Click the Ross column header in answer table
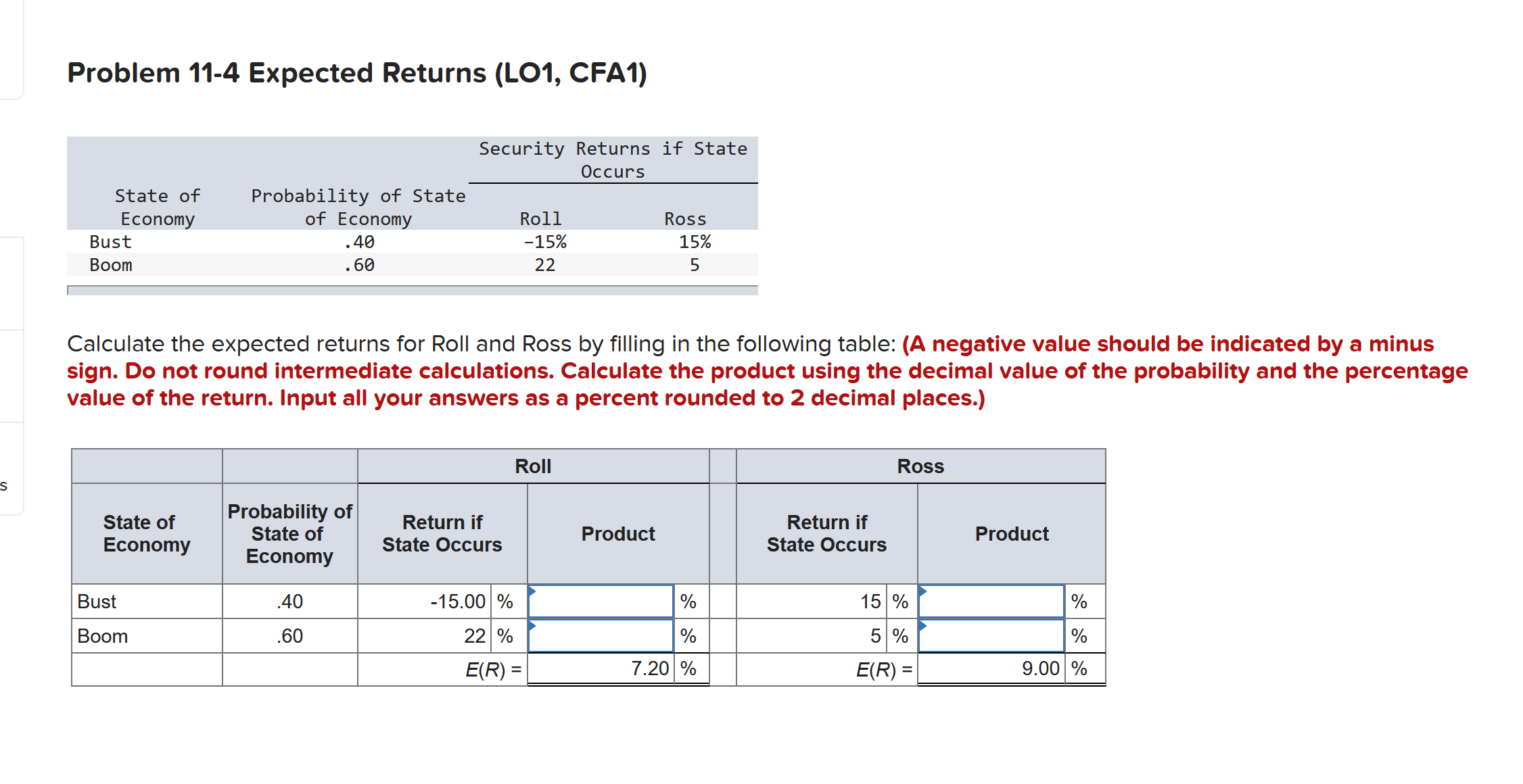Screen dimensions: 1523x784 pos(920,466)
